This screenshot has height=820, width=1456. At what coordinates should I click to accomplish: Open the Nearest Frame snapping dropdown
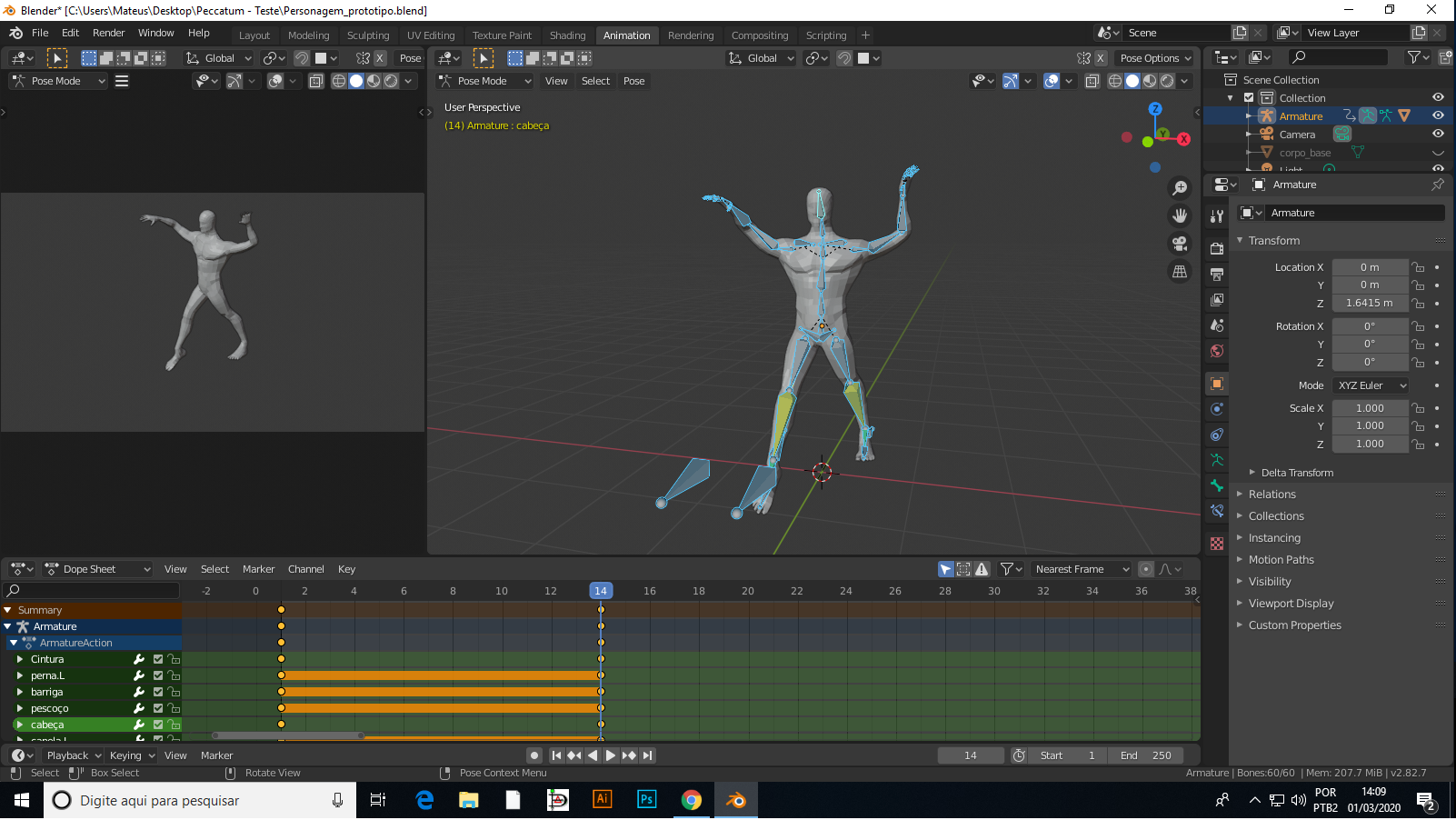tap(1080, 569)
